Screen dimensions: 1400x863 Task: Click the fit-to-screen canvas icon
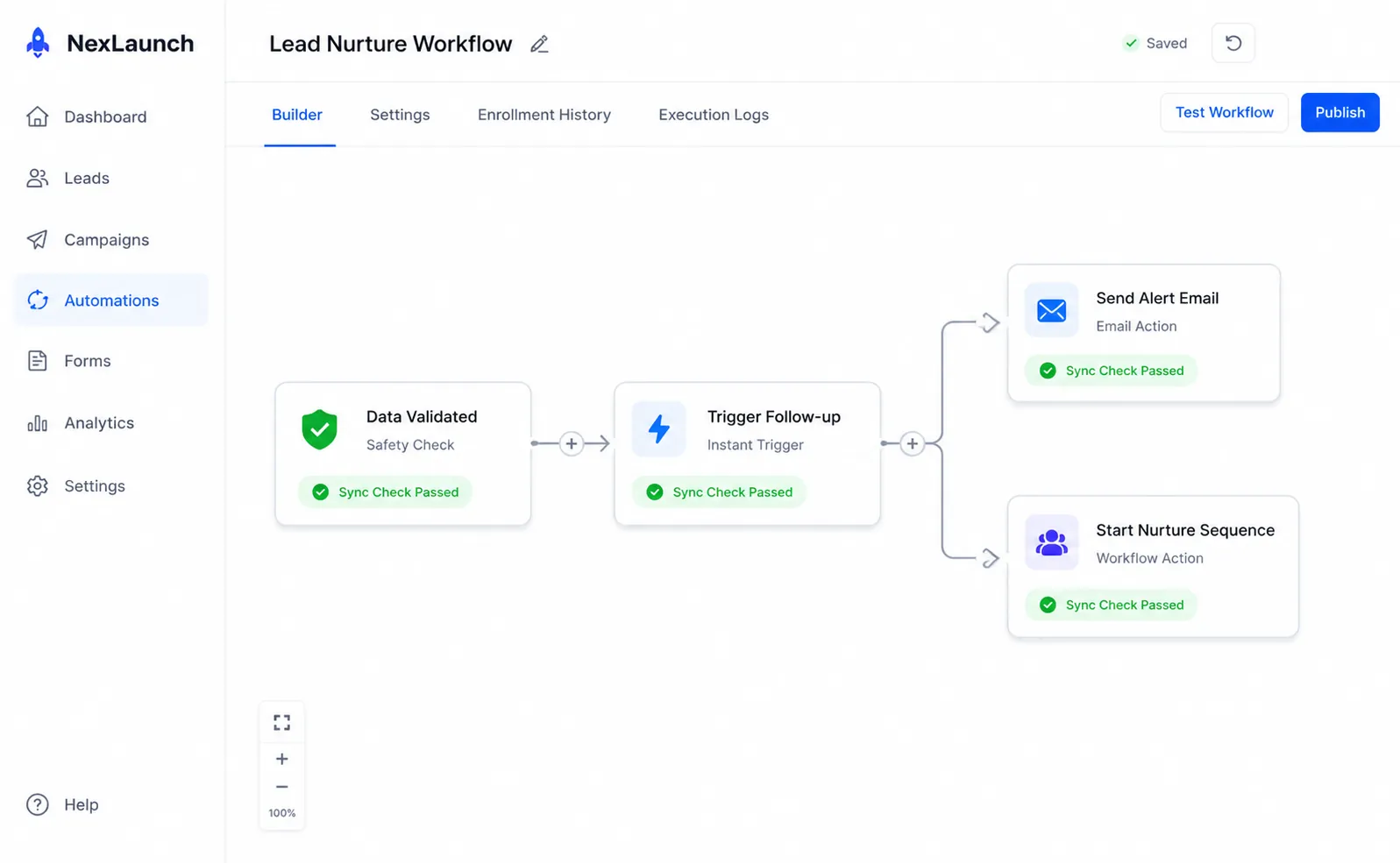click(281, 723)
